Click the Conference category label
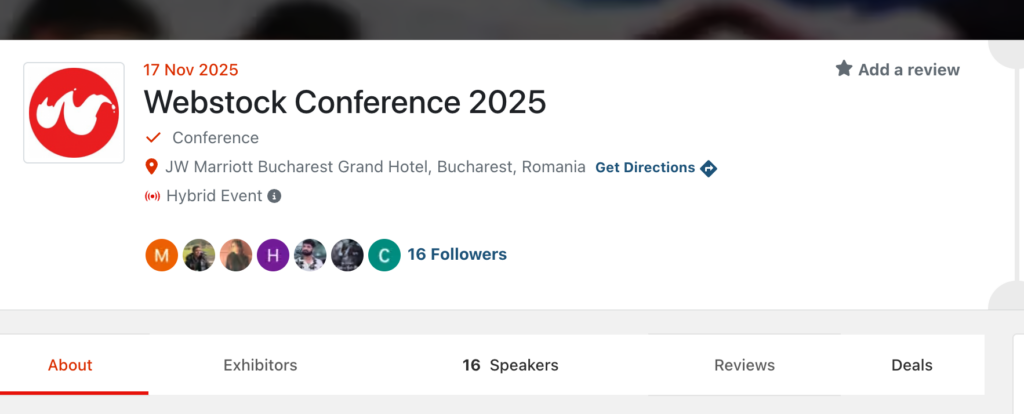This screenshot has width=1024, height=414. (x=215, y=138)
